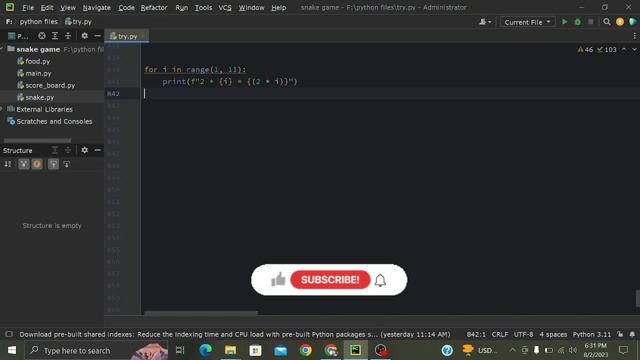Open food.py in the project tree
The height and width of the screenshot is (360, 640).
pyautogui.click(x=33, y=61)
